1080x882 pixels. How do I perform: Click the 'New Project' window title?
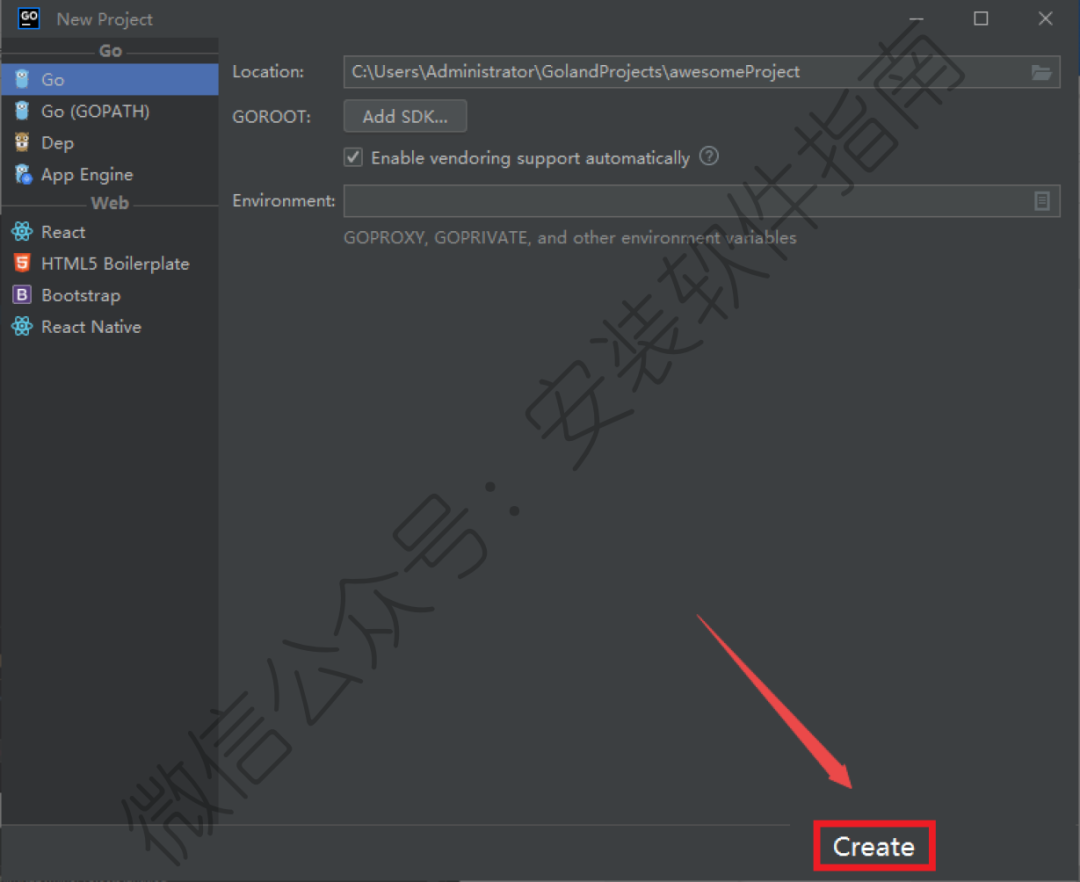(x=105, y=19)
